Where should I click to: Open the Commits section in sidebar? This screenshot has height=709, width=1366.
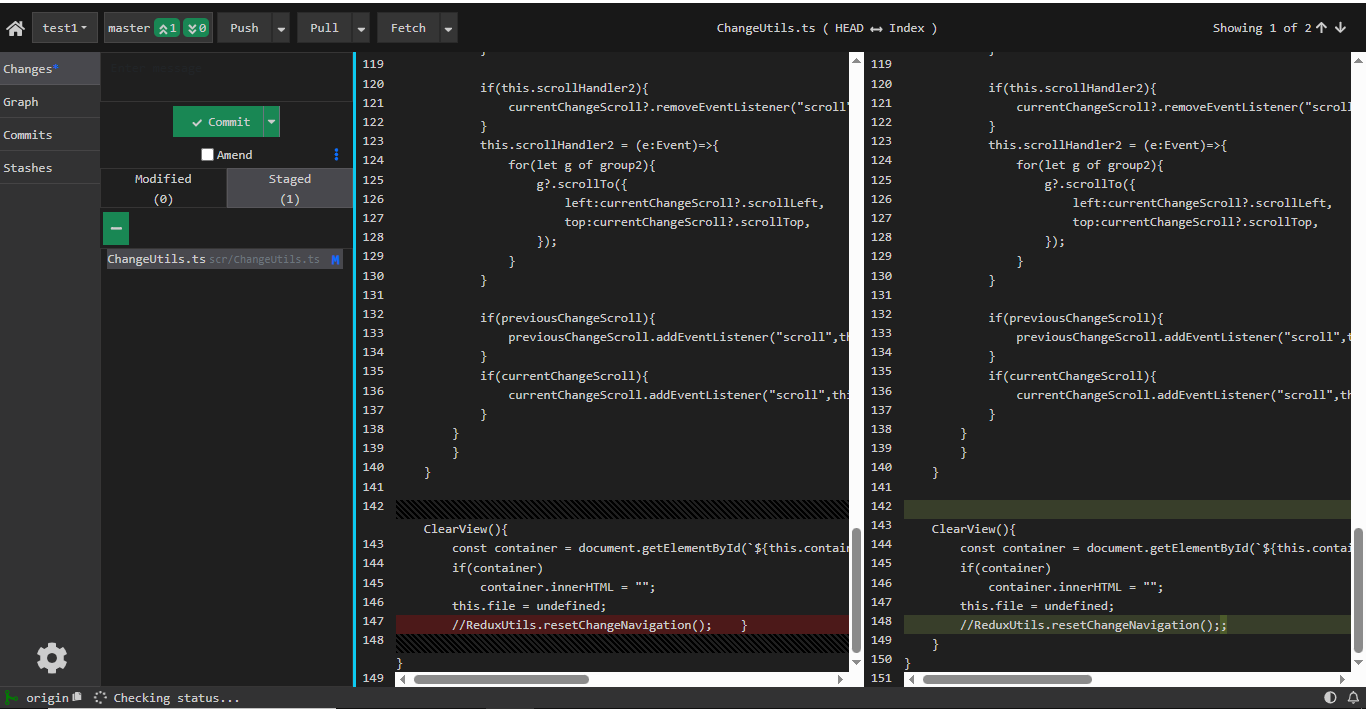point(50,135)
